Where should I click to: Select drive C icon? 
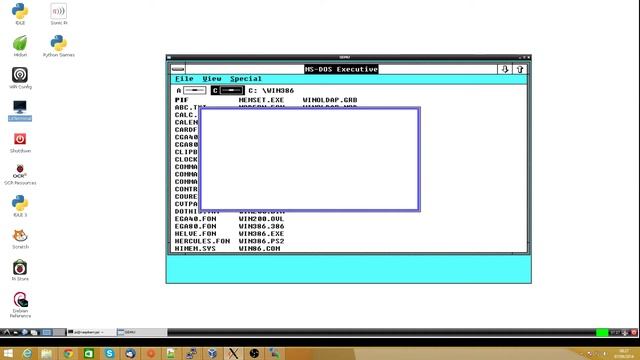coord(228,90)
